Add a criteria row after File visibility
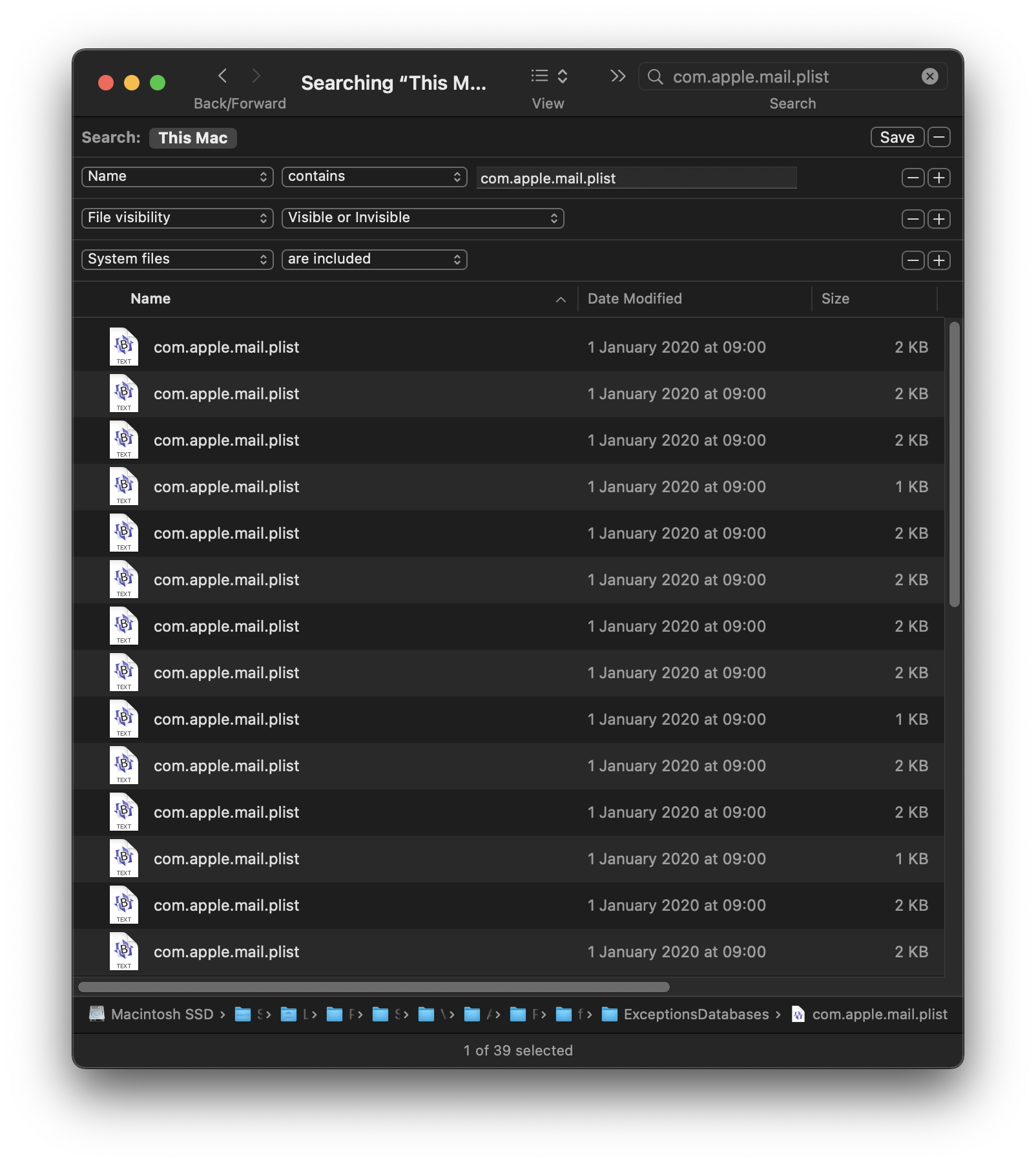Viewport: 1036px width, 1164px height. pyautogui.click(x=939, y=219)
